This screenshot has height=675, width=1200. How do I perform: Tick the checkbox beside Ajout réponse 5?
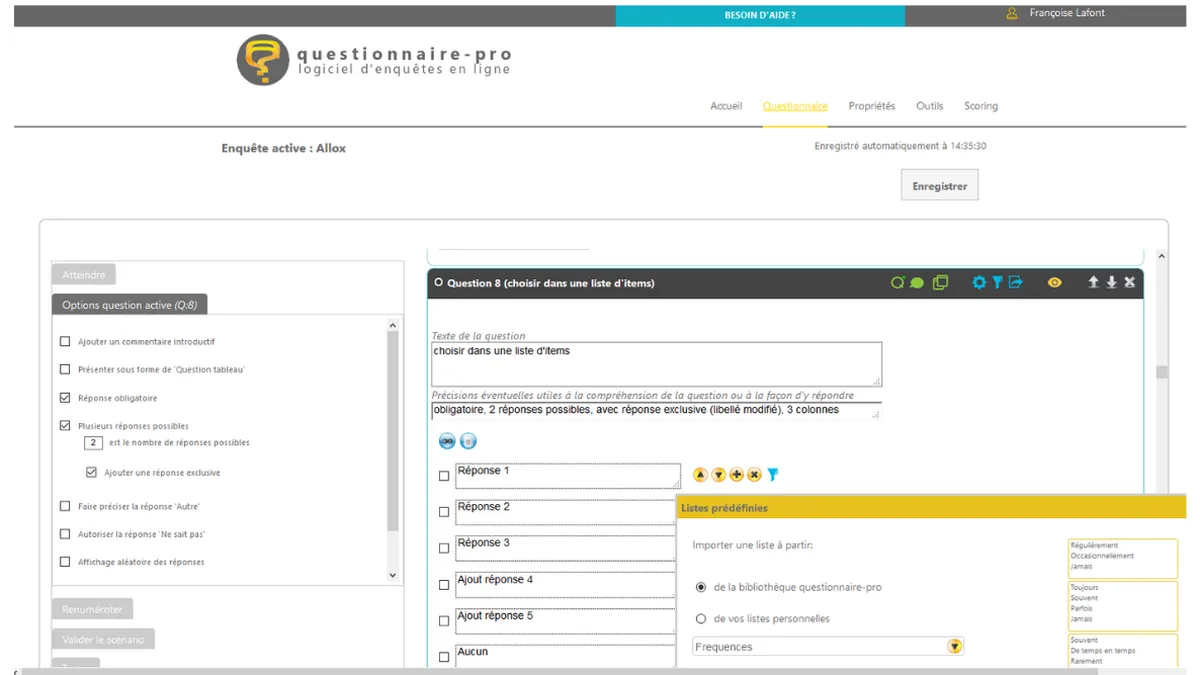coord(444,621)
